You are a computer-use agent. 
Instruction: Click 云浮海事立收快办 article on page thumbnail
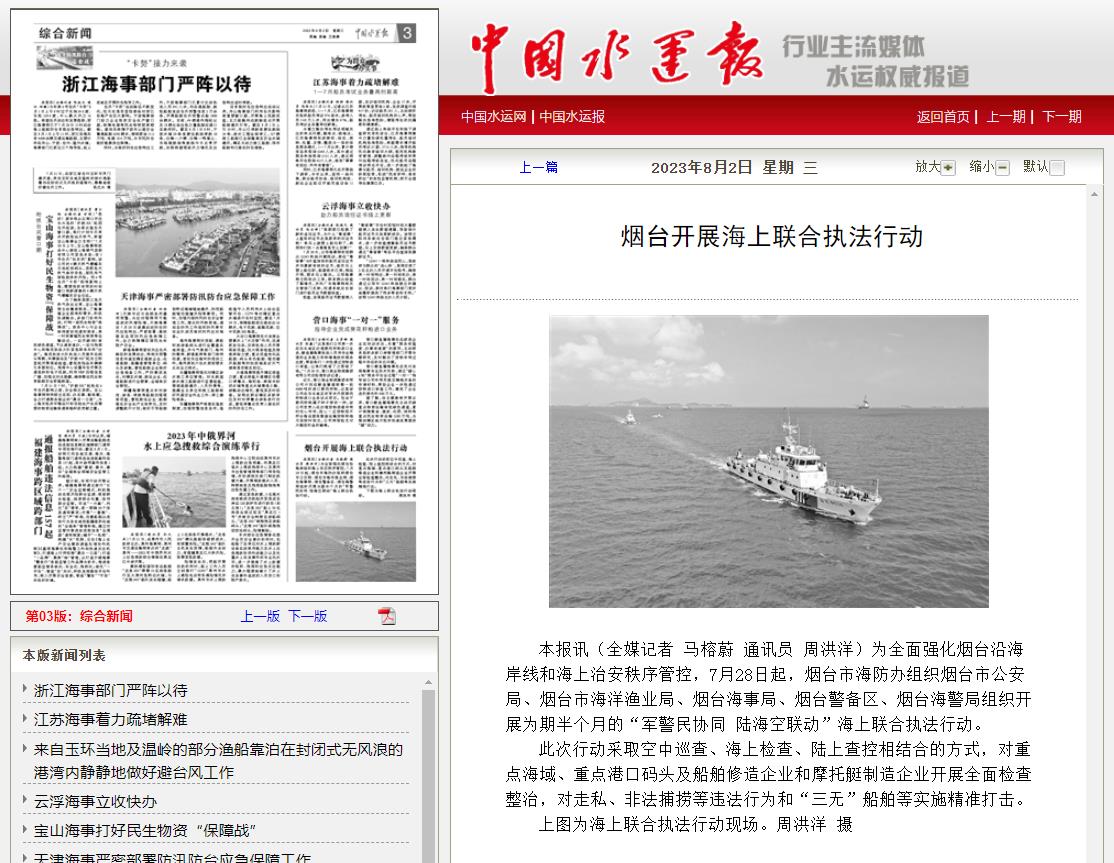pyautogui.click(x=356, y=249)
